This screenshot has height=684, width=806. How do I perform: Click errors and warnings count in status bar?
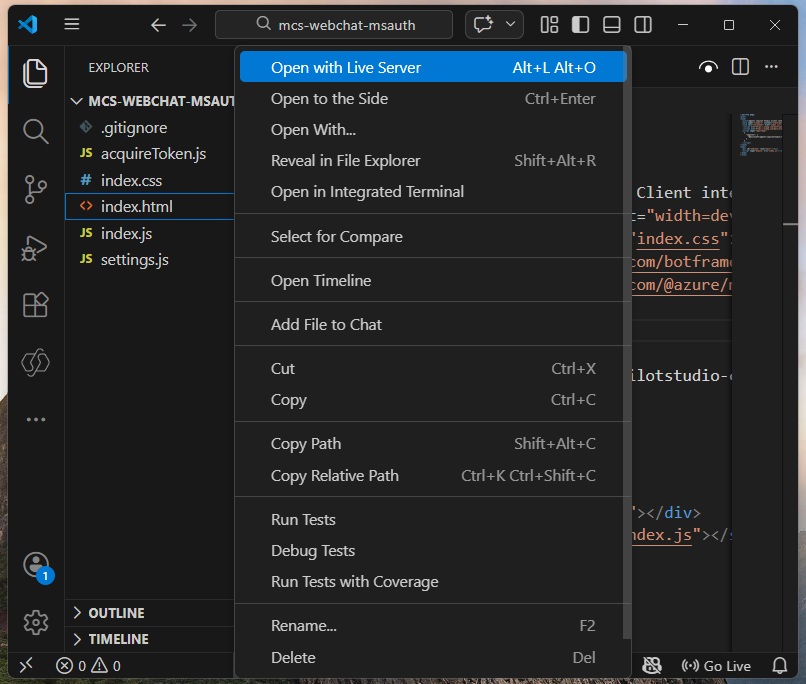pos(88,666)
